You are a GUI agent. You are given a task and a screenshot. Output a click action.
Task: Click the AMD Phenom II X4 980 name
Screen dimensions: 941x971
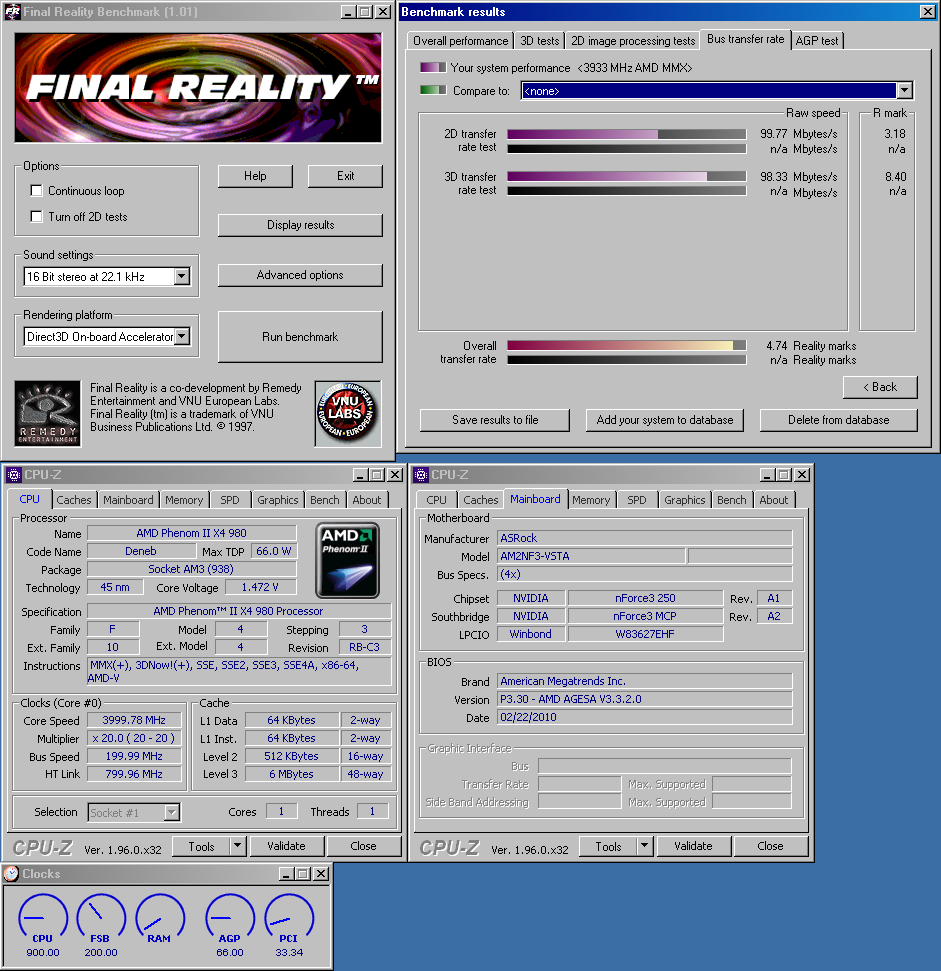[x=191, y=533]
